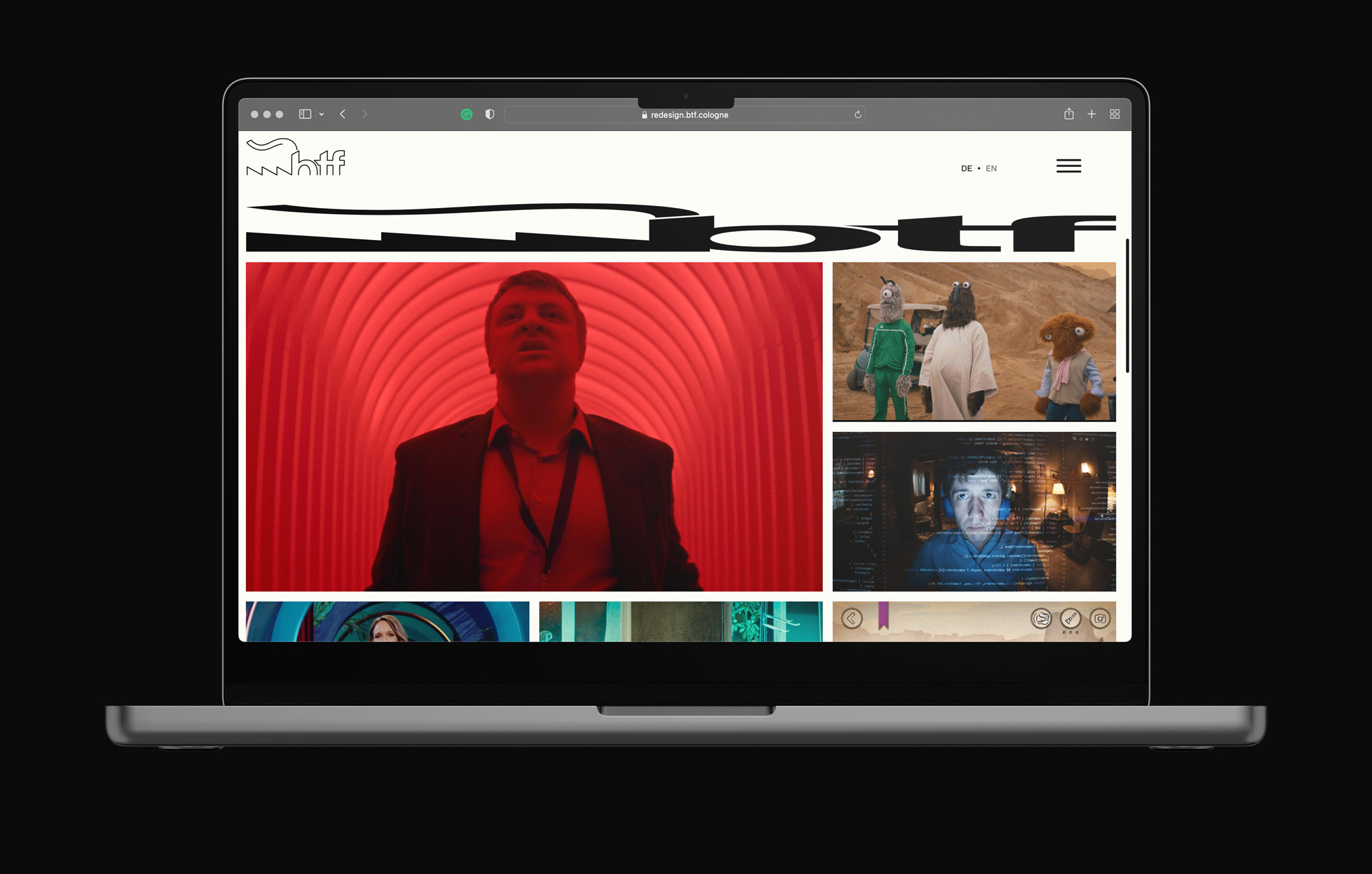This screenshot has width=1372, height=874.
Task: Reload the page with refresh icon
Action: pyautogui.click(x=857, y=115)
